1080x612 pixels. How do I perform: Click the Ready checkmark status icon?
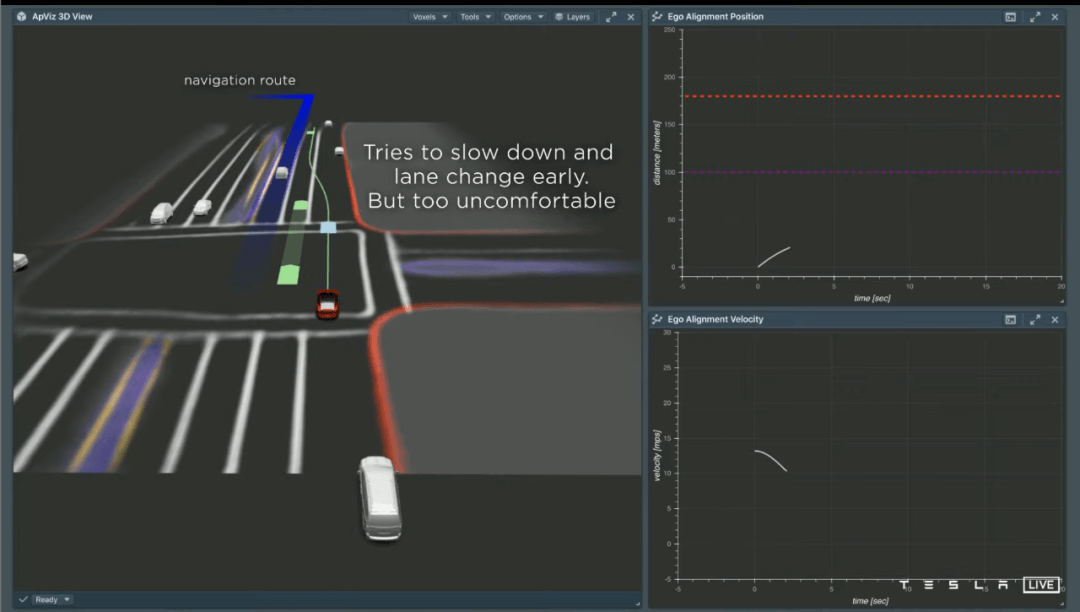click(x=23, y=600)
